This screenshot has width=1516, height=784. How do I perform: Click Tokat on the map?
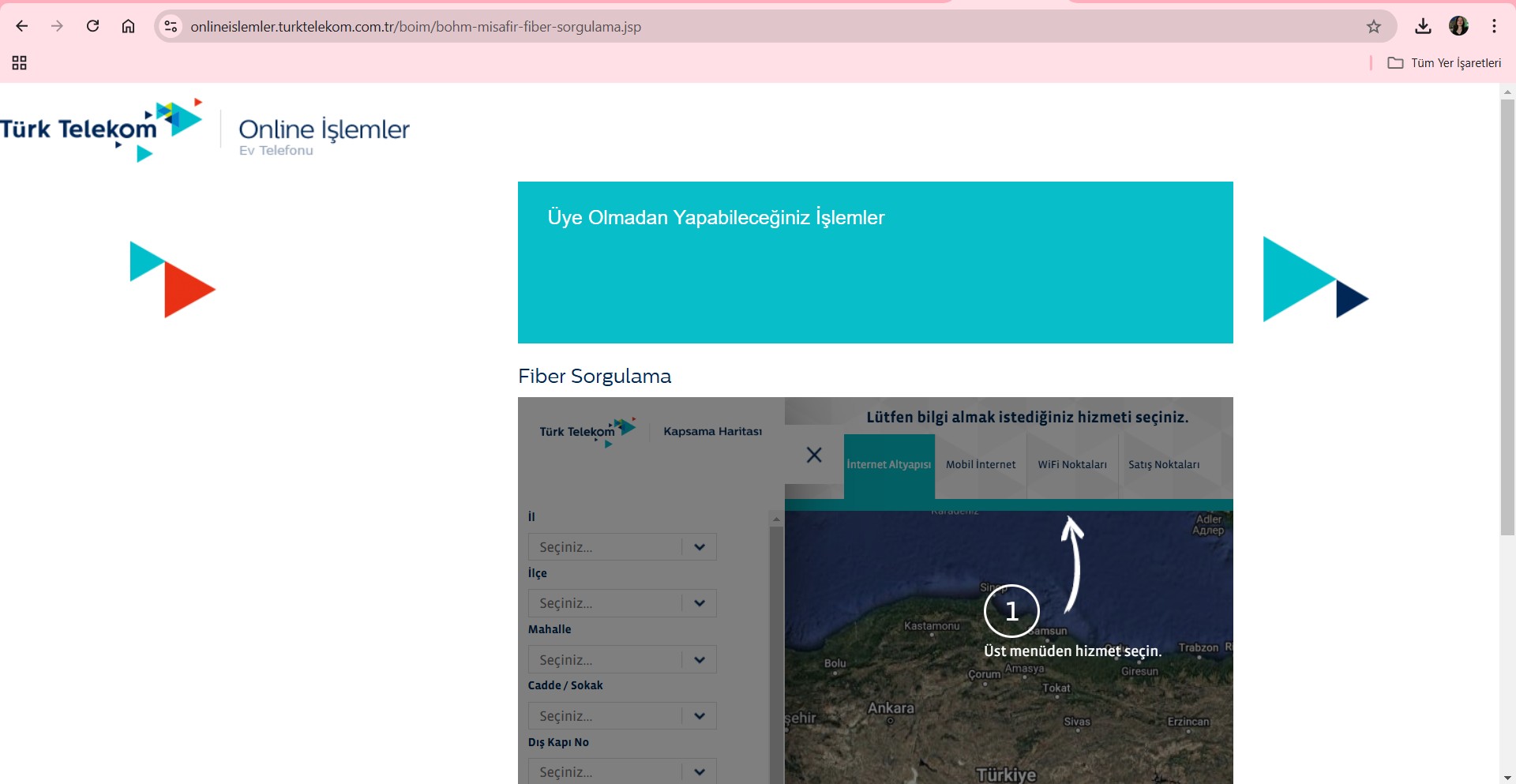pos(1056,688)
